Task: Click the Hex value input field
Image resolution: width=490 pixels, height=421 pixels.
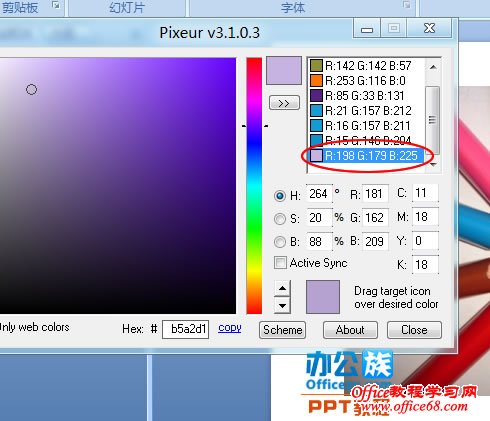Action: [x=185, y=329]
